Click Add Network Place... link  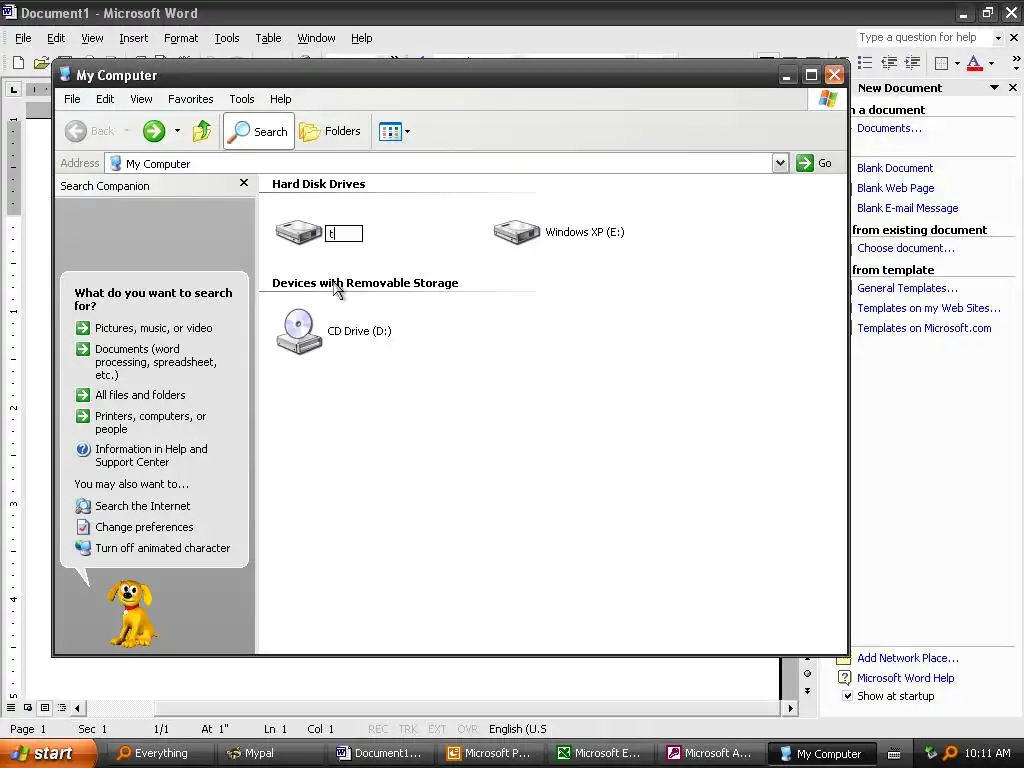click(908, 658)
